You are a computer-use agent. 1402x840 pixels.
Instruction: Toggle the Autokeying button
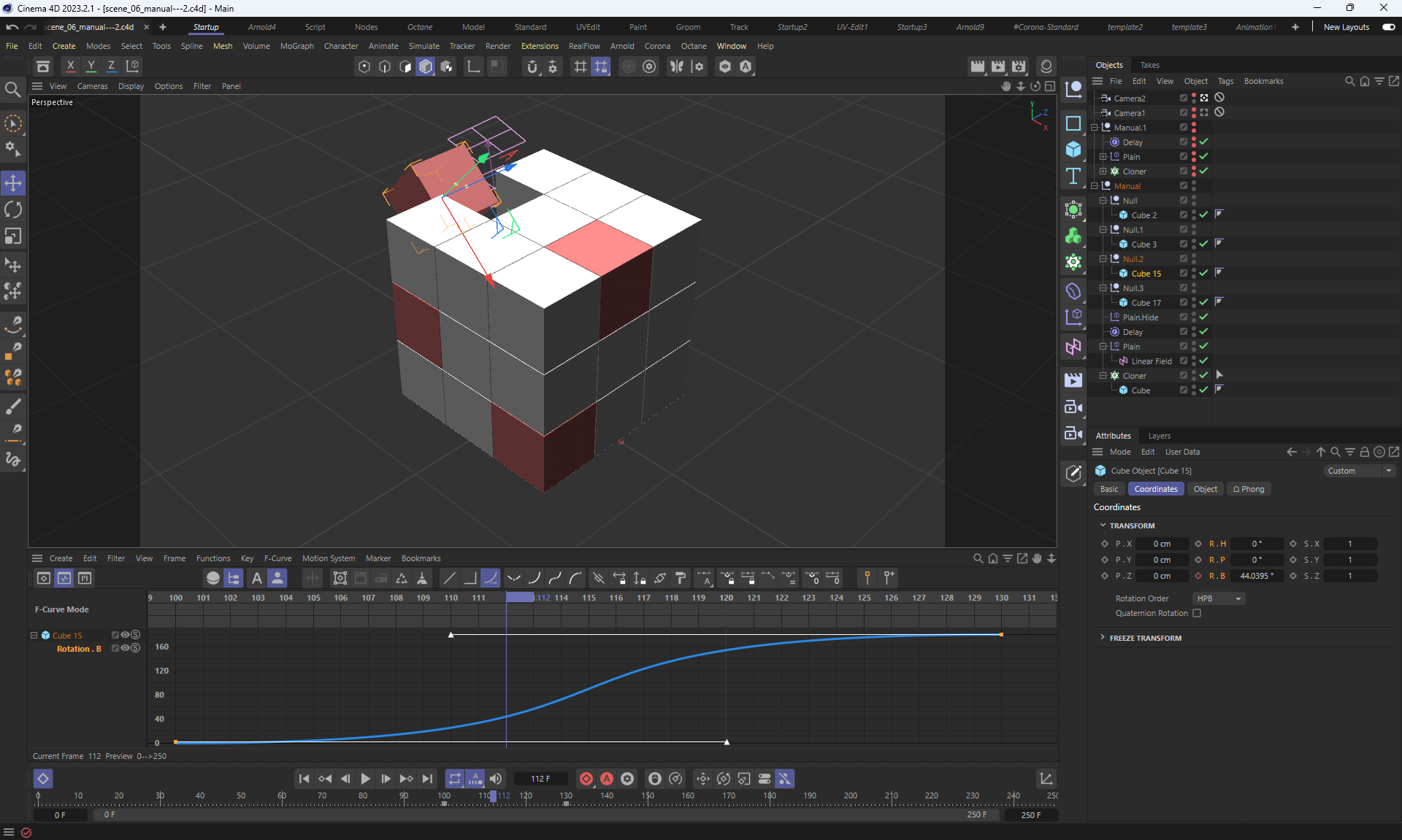pos(607,779)
